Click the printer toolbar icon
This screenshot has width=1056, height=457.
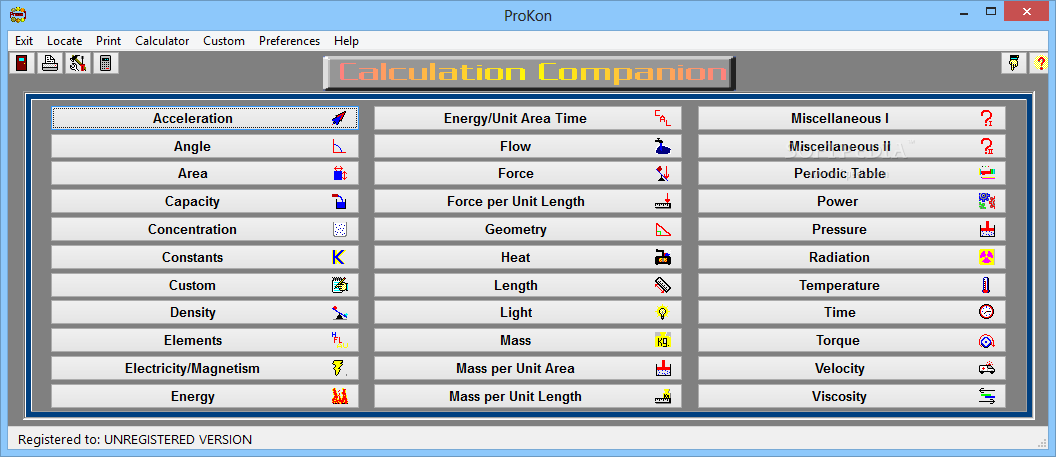click(x=50, y=63)
